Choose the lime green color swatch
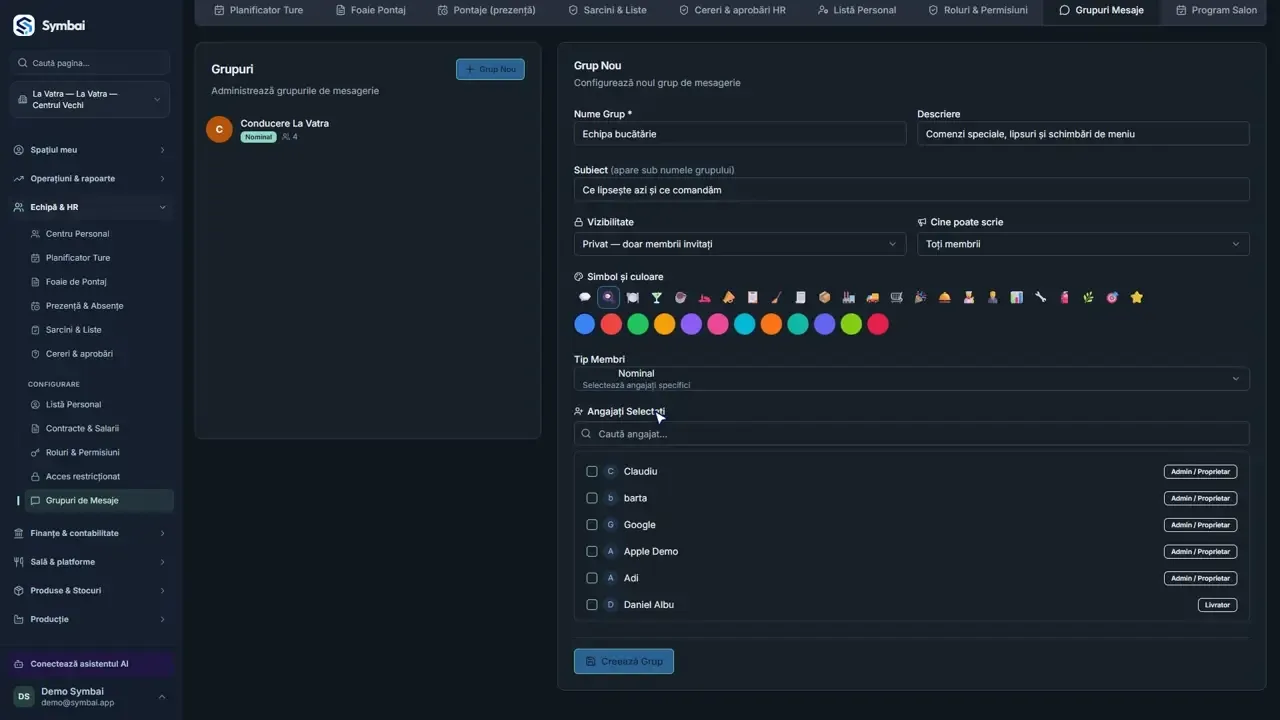 [x=851, y=324]
